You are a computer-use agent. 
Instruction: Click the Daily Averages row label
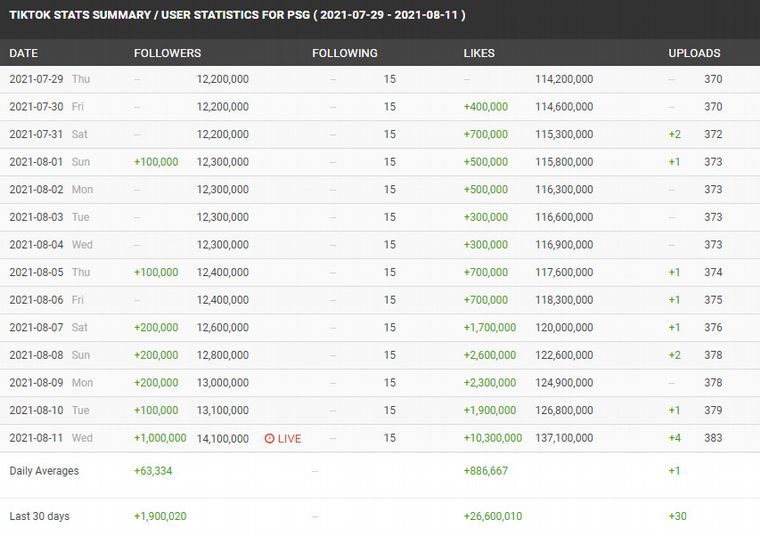coord(44,470)
